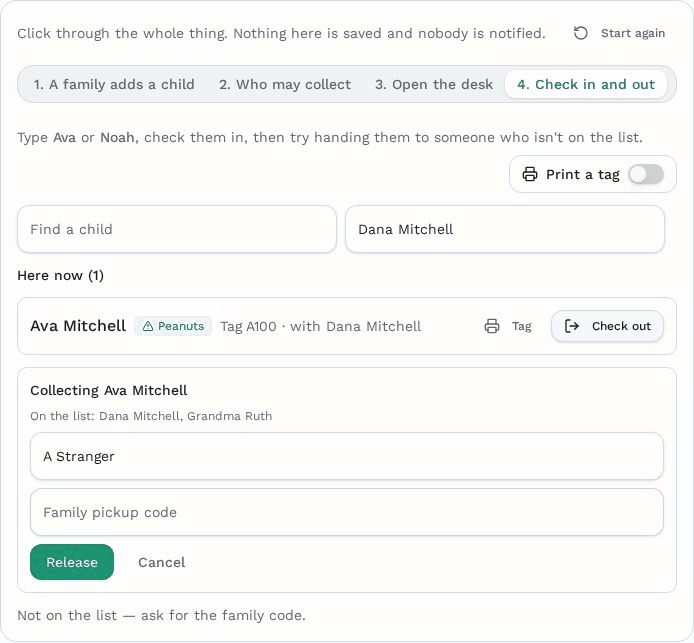Click the Nothing here is saved notice

point(389,34)
